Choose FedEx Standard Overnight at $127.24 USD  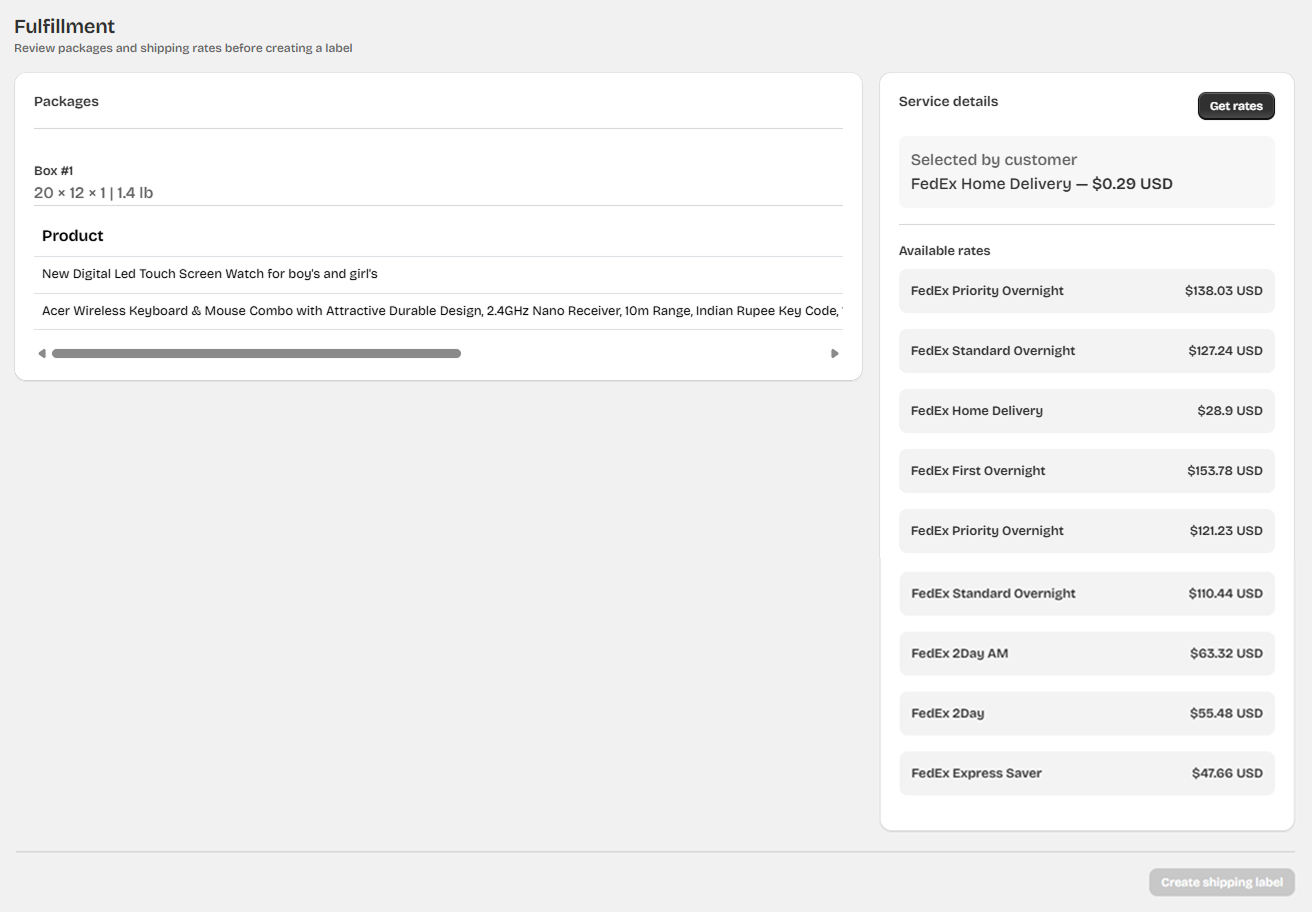point(1086,351)
